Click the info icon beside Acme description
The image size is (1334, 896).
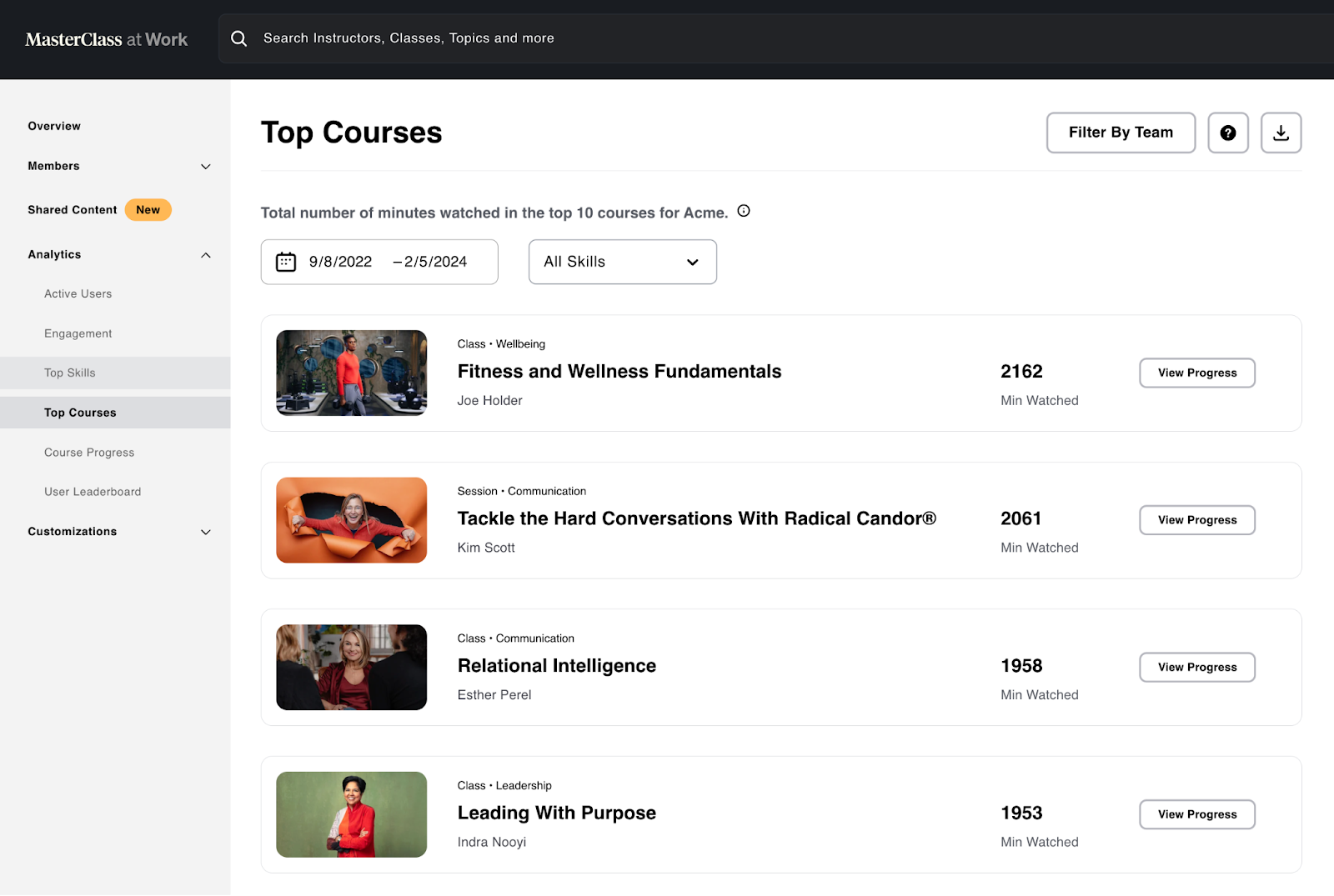pyautogui.click(x=744, y=211)
